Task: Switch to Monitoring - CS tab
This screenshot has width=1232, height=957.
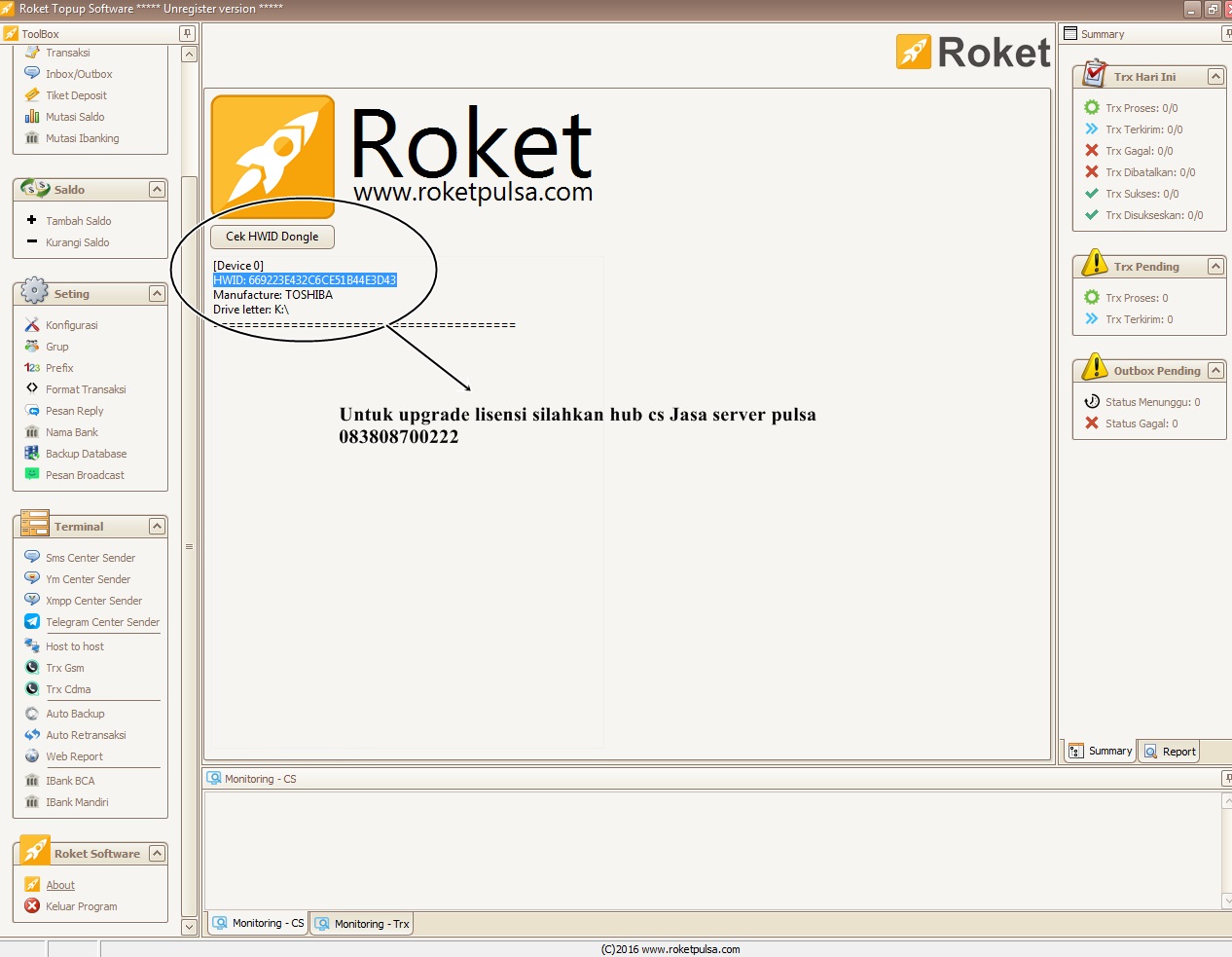Action: pyautogui.click(x=258, y=923)
